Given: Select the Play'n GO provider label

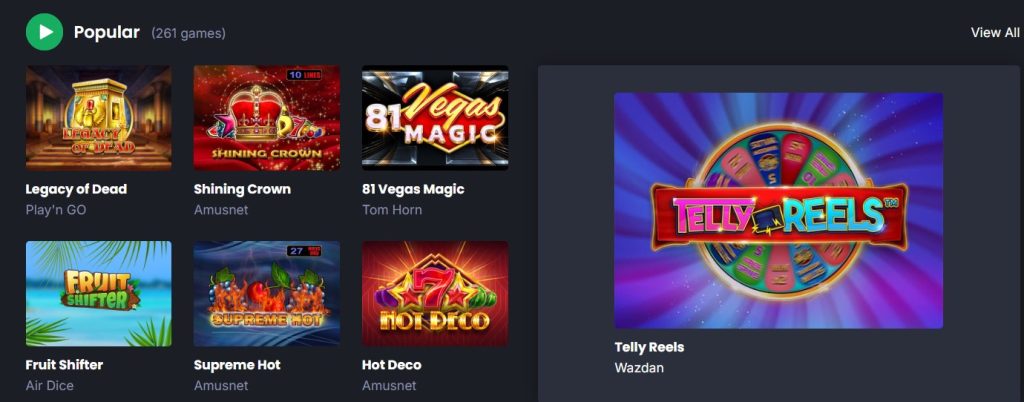Looking at the screenshot, I should tap(56, 210).
